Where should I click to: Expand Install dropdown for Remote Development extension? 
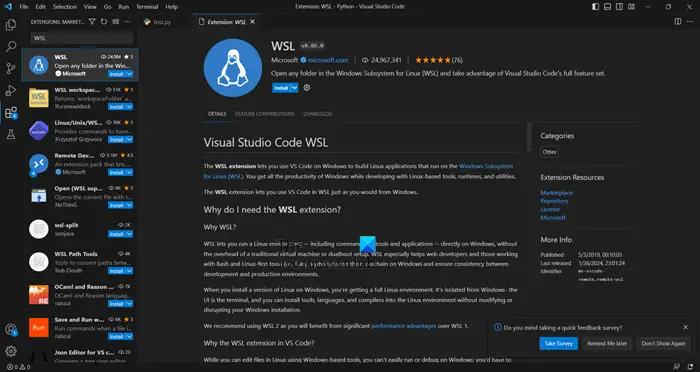point(129,172)
